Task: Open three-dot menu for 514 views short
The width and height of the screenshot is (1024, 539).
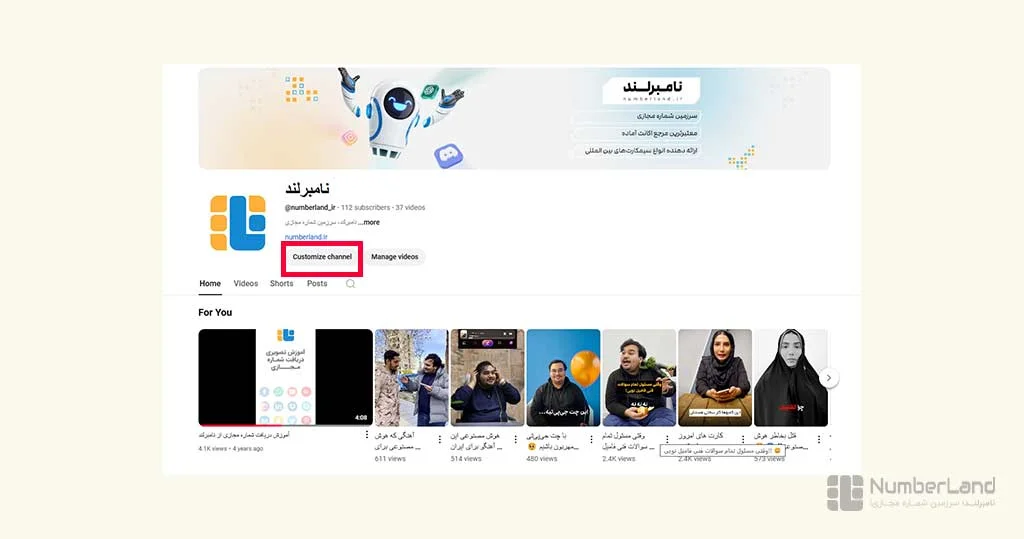Action: (x=516, y=439)
